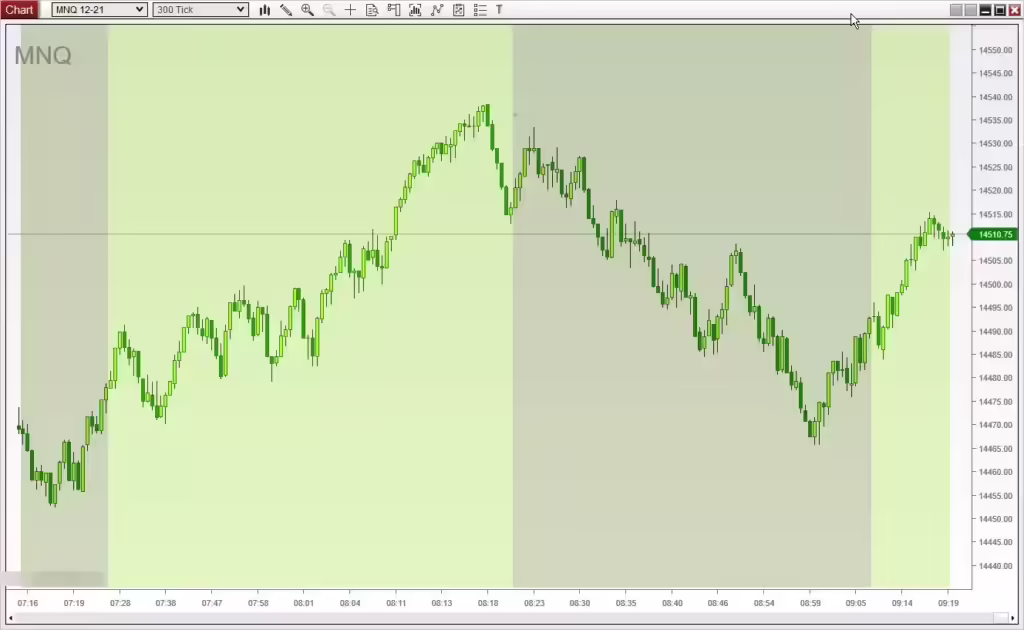Open the indicators icon with bracketed bars

(415, 10)
